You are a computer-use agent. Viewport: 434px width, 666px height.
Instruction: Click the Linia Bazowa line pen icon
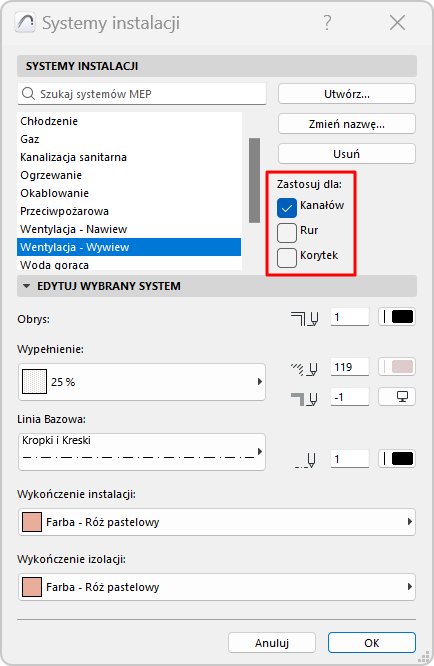(x=305, y=460)
